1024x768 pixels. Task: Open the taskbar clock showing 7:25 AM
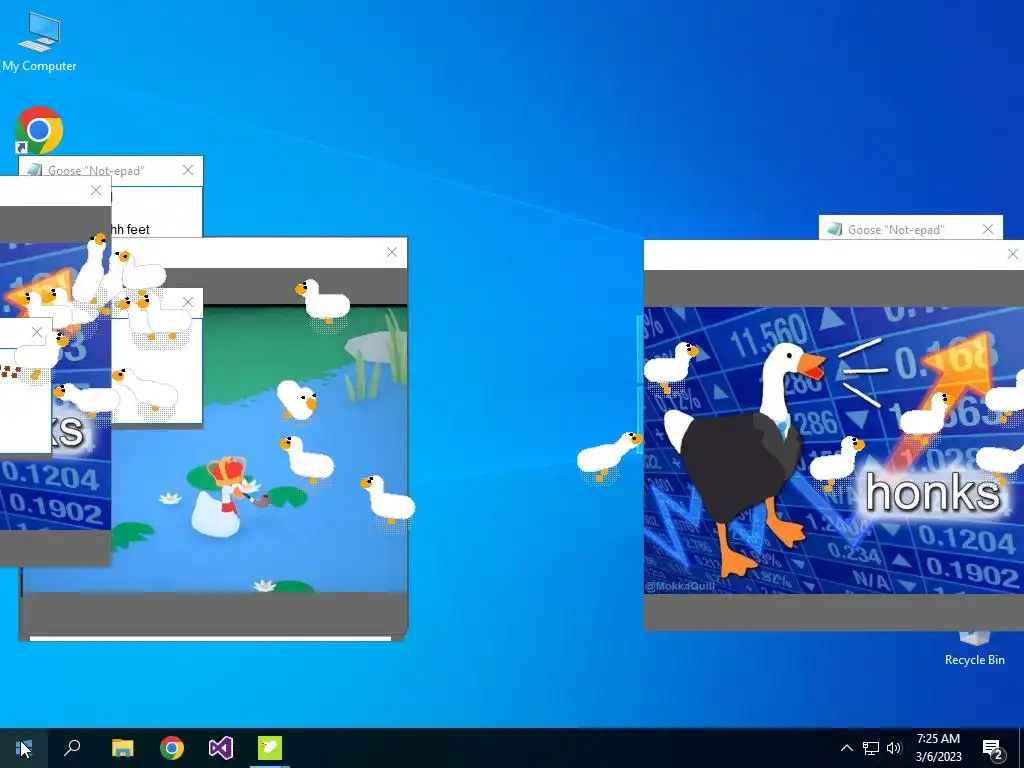(938, 748)
